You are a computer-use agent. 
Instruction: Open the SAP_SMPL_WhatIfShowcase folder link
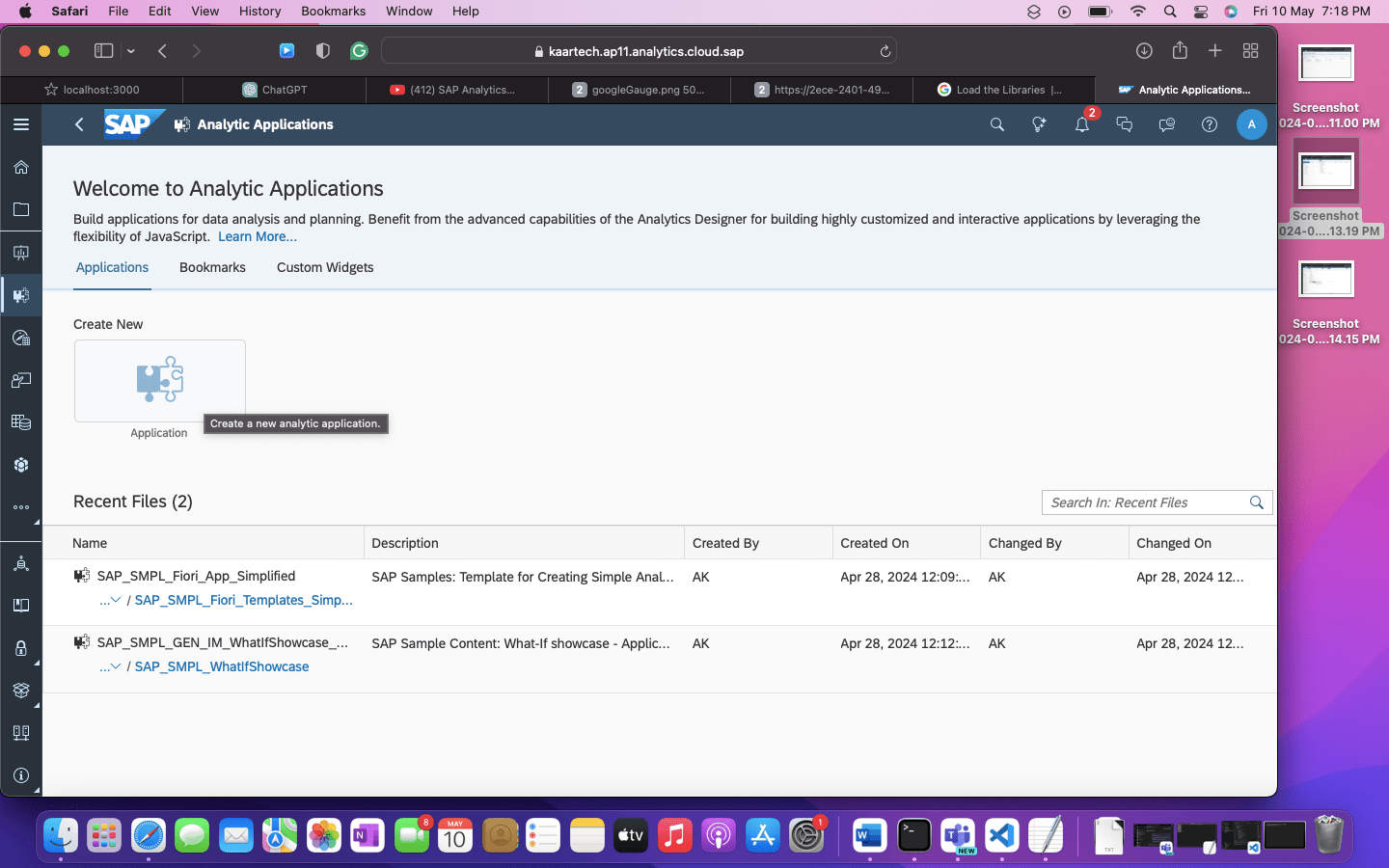point(222,666)
